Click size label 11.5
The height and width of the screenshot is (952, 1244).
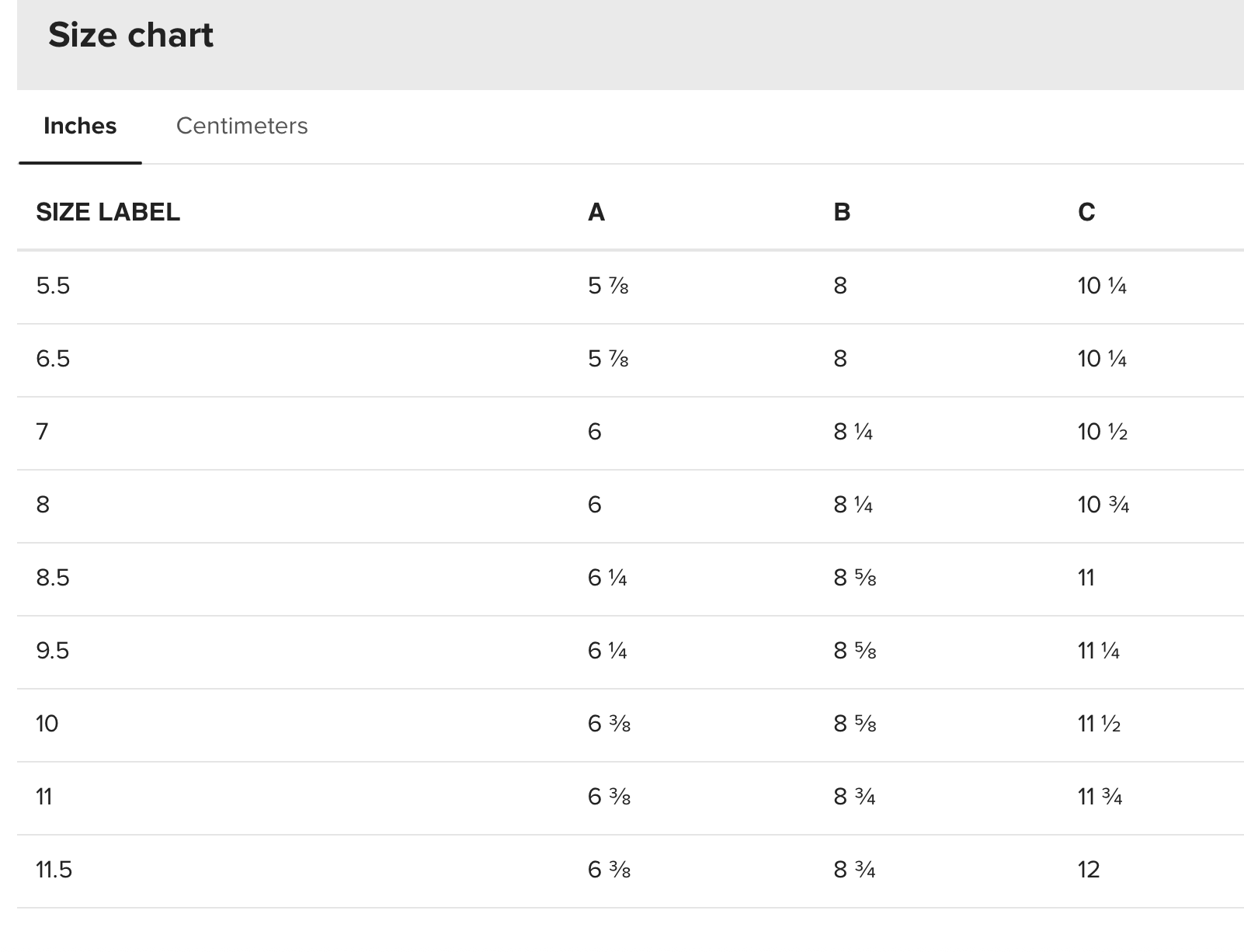click(54, 870)
